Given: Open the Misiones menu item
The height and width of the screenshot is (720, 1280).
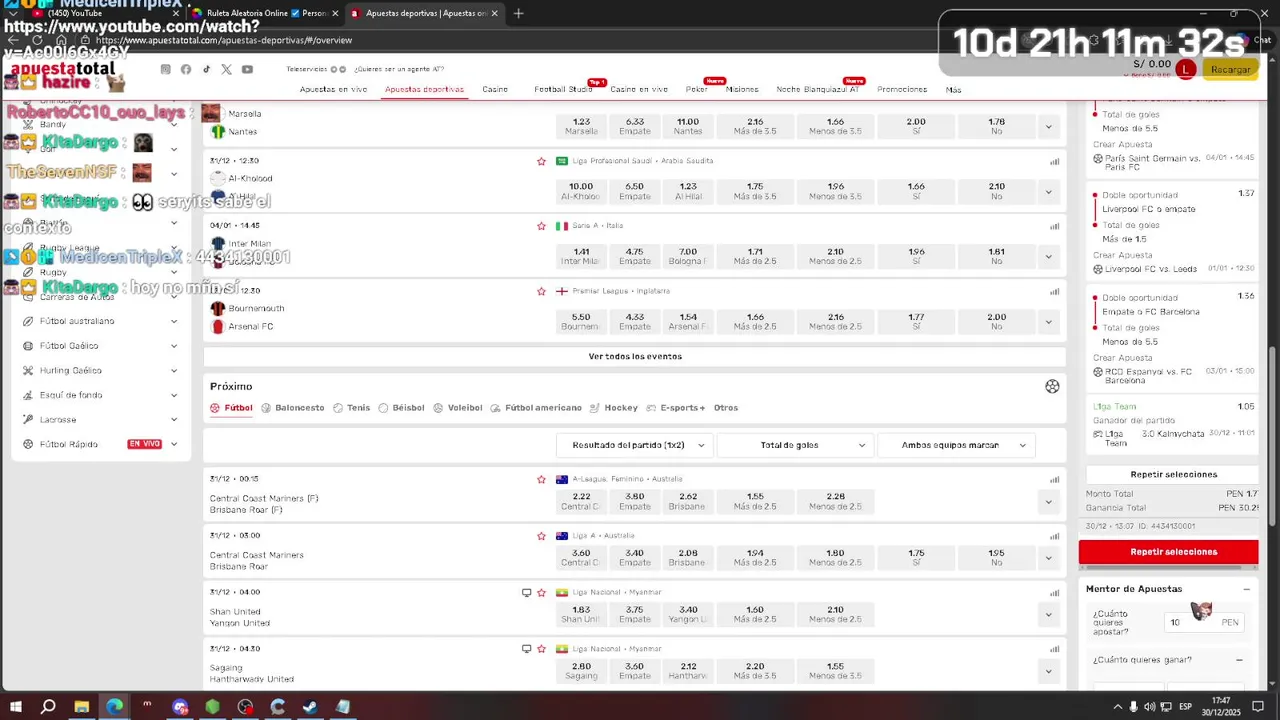Looking at the screenshot, I should [742, 90].
